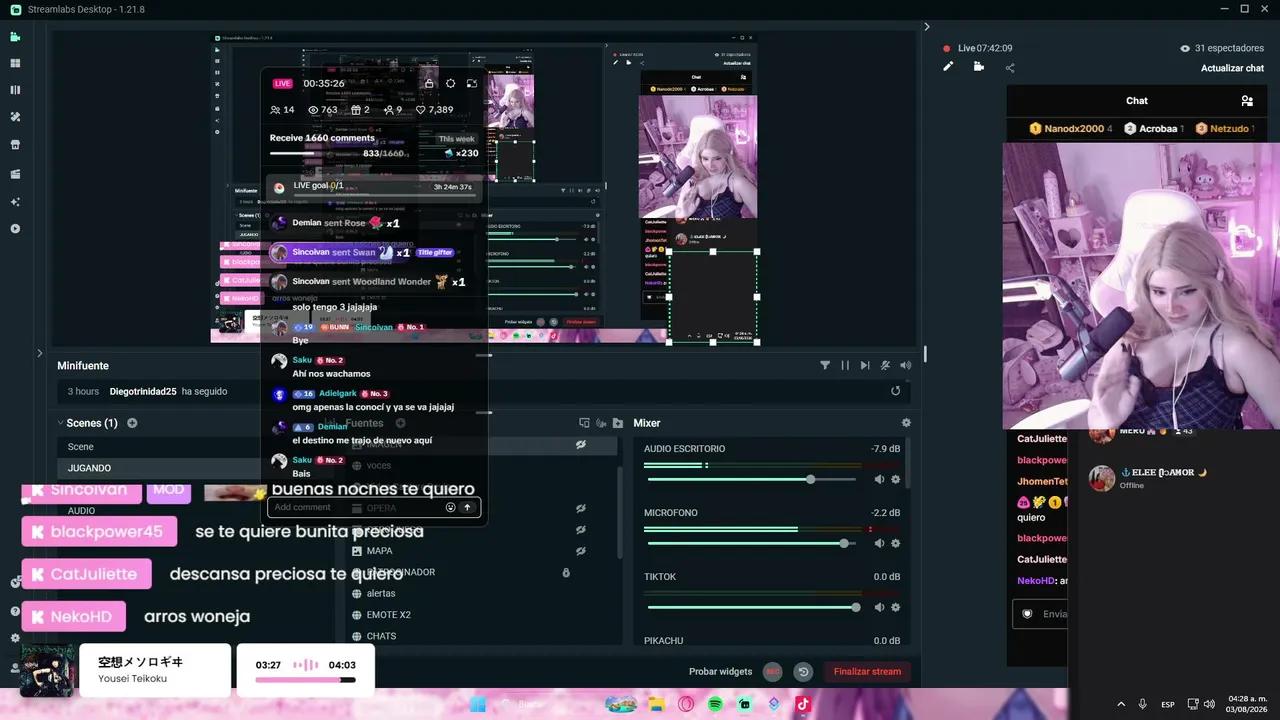
Task: Mute TIKTOK audio source
Action: (879, 608)
